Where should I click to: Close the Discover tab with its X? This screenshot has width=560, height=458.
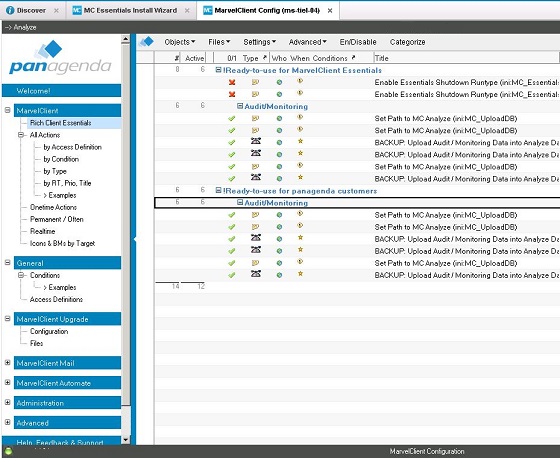[x=56, y=11]
